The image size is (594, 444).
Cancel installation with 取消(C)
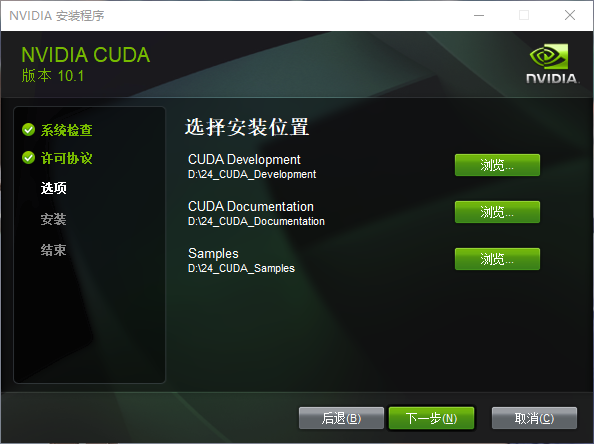534,418
